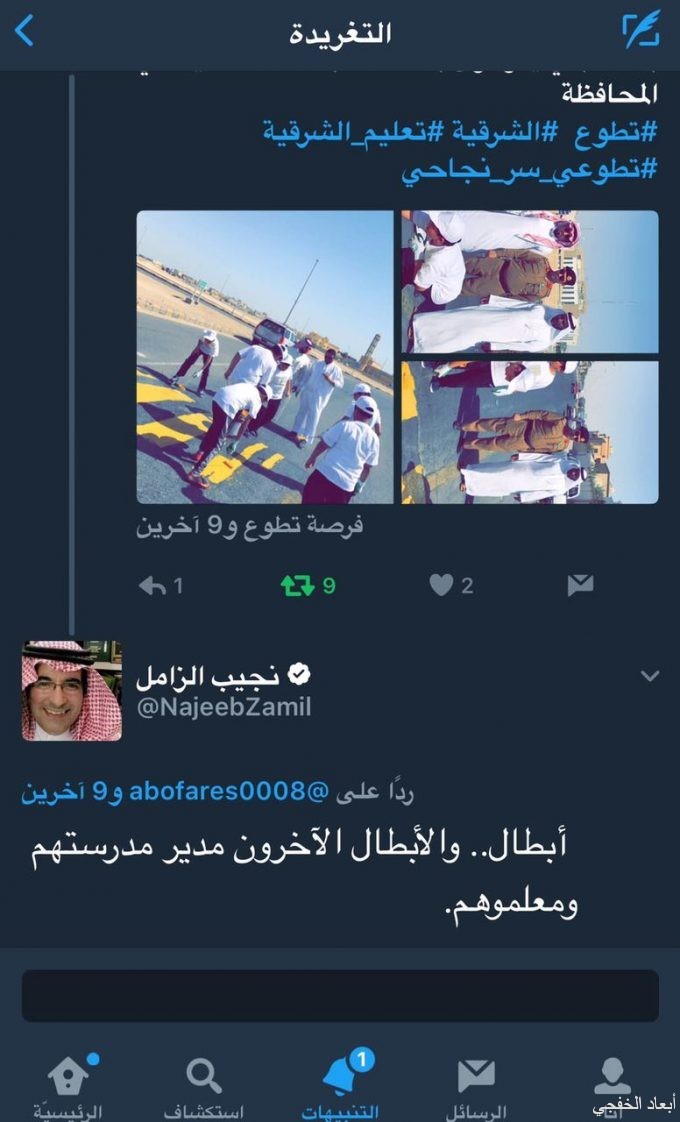Compose a new tweet with the feather icon
This screenshot has width=680, height=1122.
[641, 29]
